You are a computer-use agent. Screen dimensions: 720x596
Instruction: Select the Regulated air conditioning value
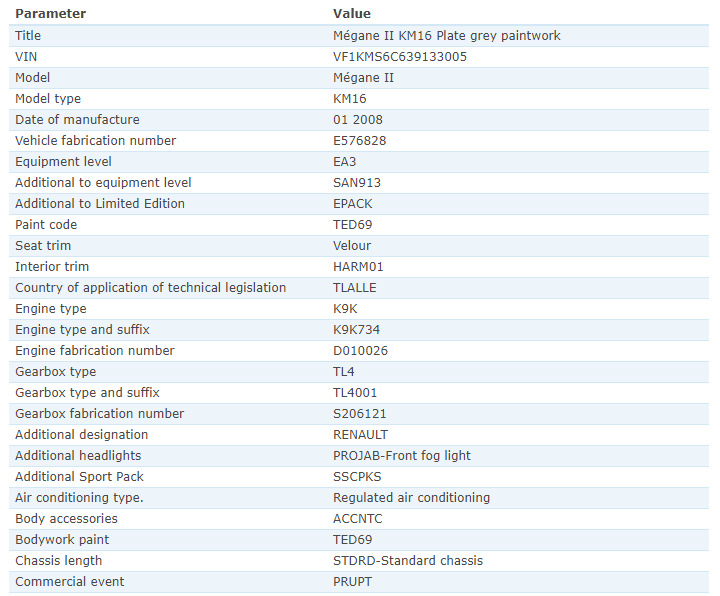click(411, 498)
